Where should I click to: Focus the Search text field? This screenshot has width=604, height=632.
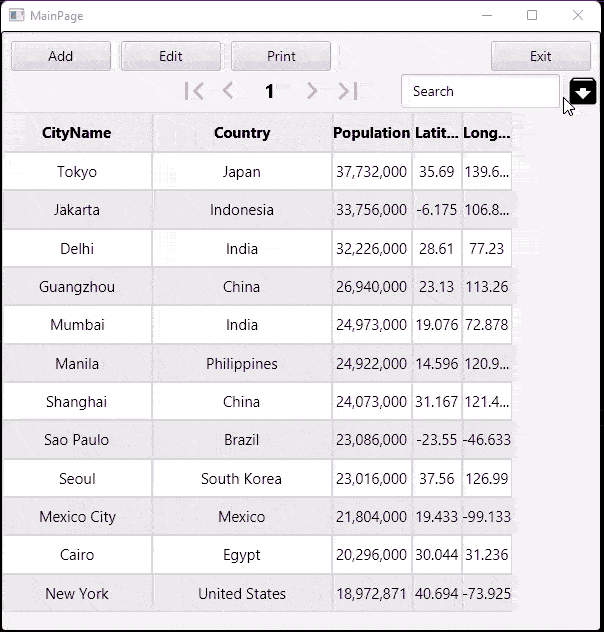pyautogui.click(x=480, y=91)
